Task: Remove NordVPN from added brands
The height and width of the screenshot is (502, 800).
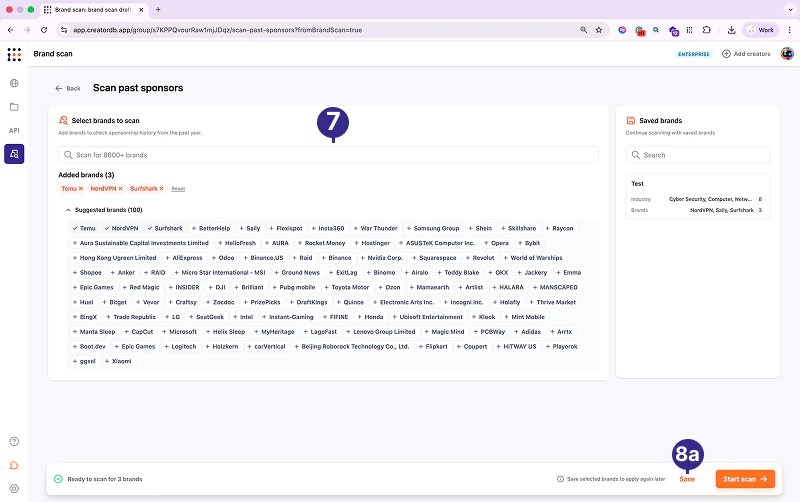Action: pos(120,189)
